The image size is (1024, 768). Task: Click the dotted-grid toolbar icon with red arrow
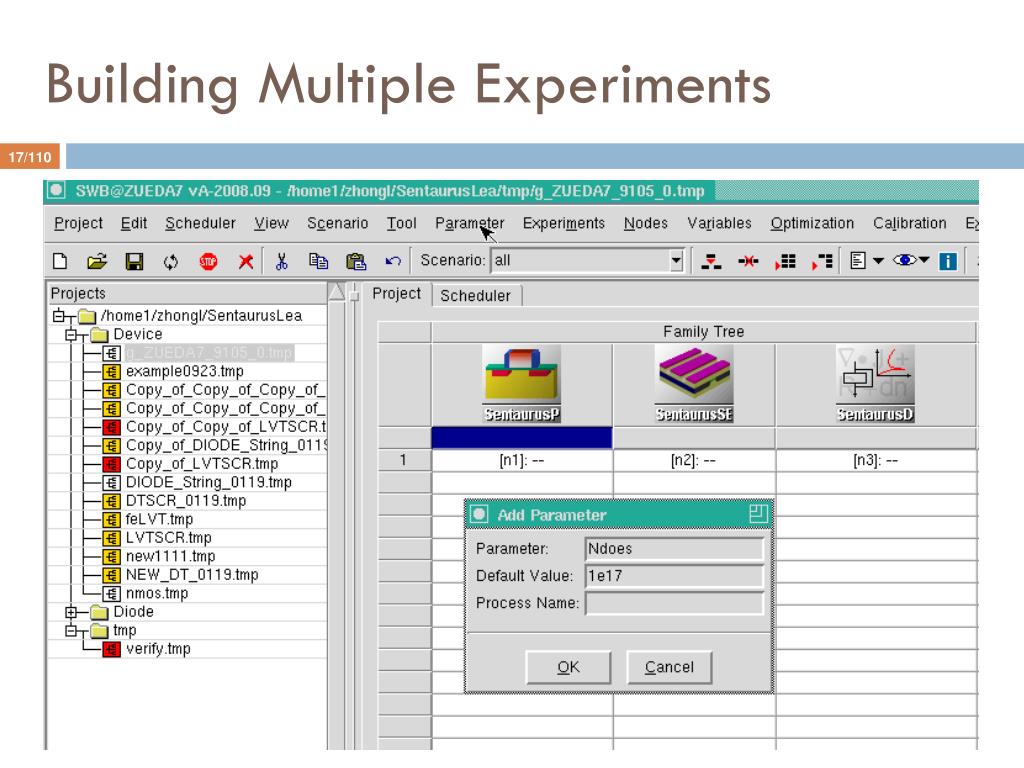tap(785, 261)
